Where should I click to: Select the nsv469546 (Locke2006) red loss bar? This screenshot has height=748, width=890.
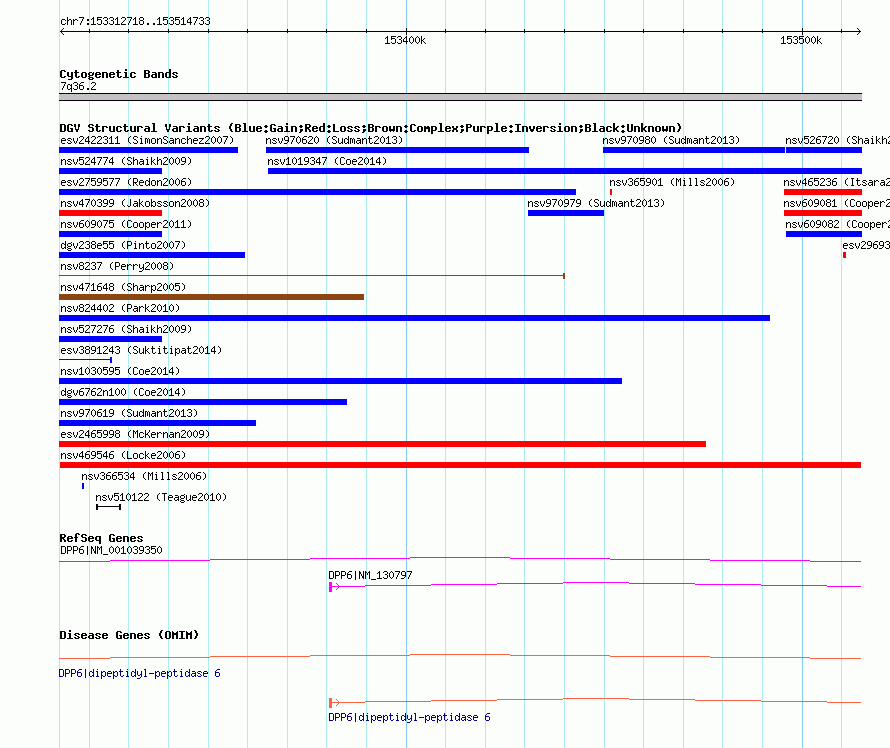[460, 465]
